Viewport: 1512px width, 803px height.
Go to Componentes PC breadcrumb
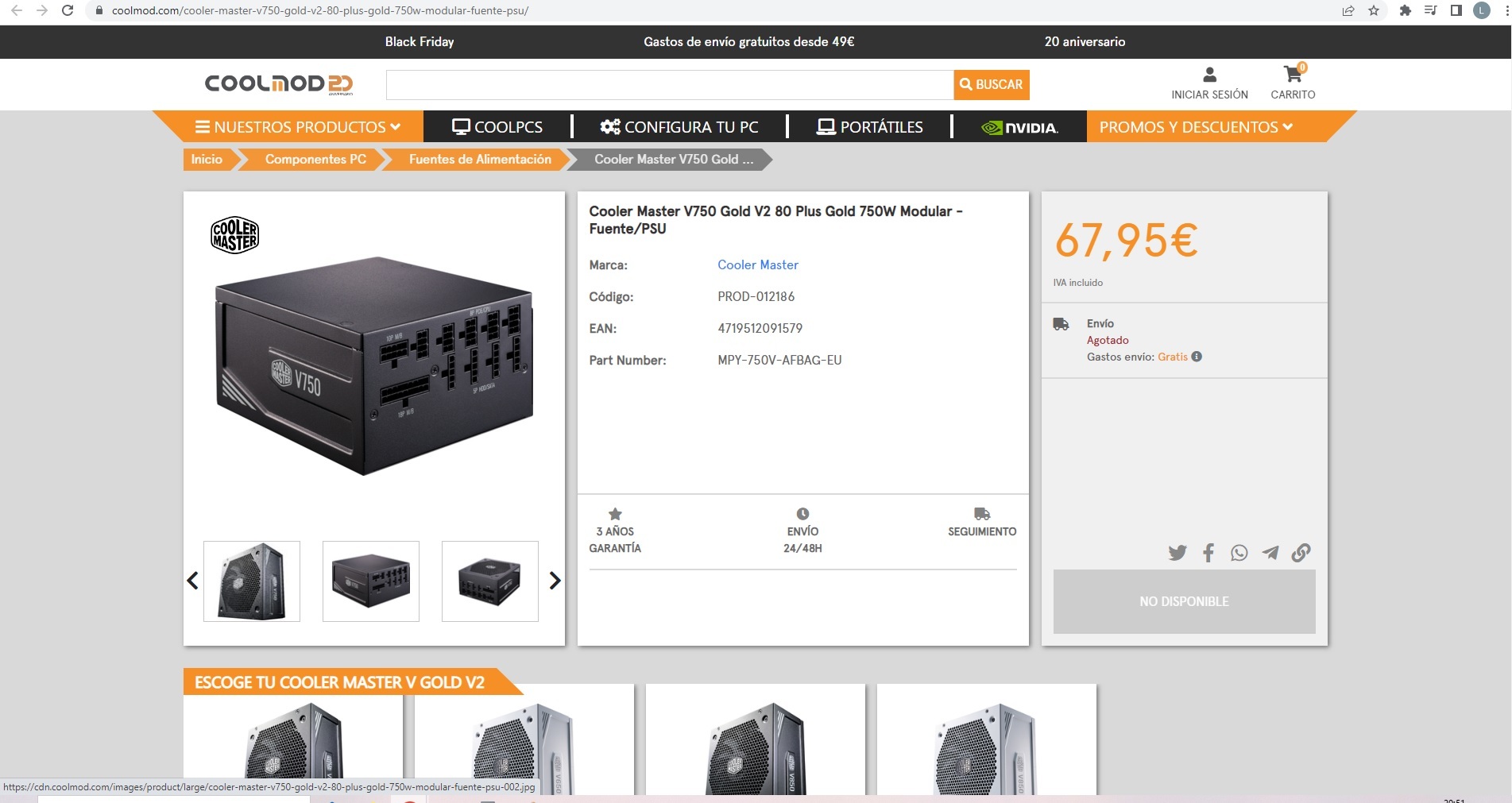pos(315,159)
